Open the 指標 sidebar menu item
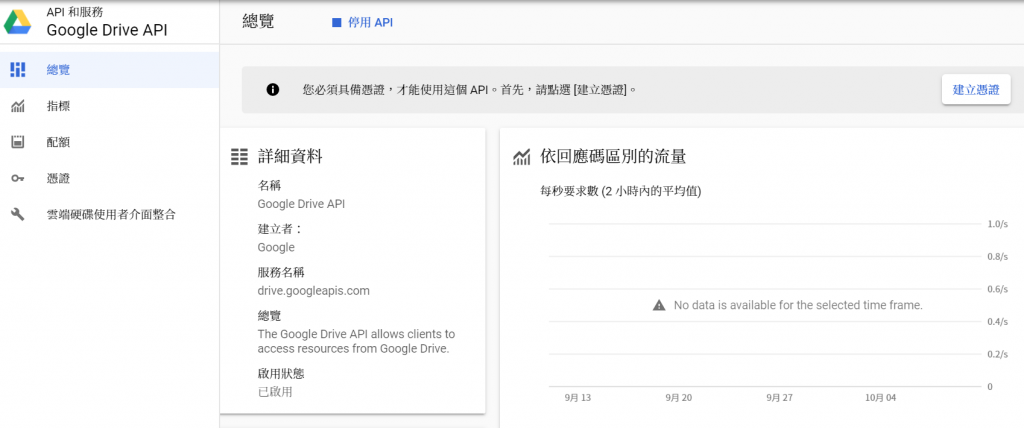1024x428 pixels. (110, 106)
